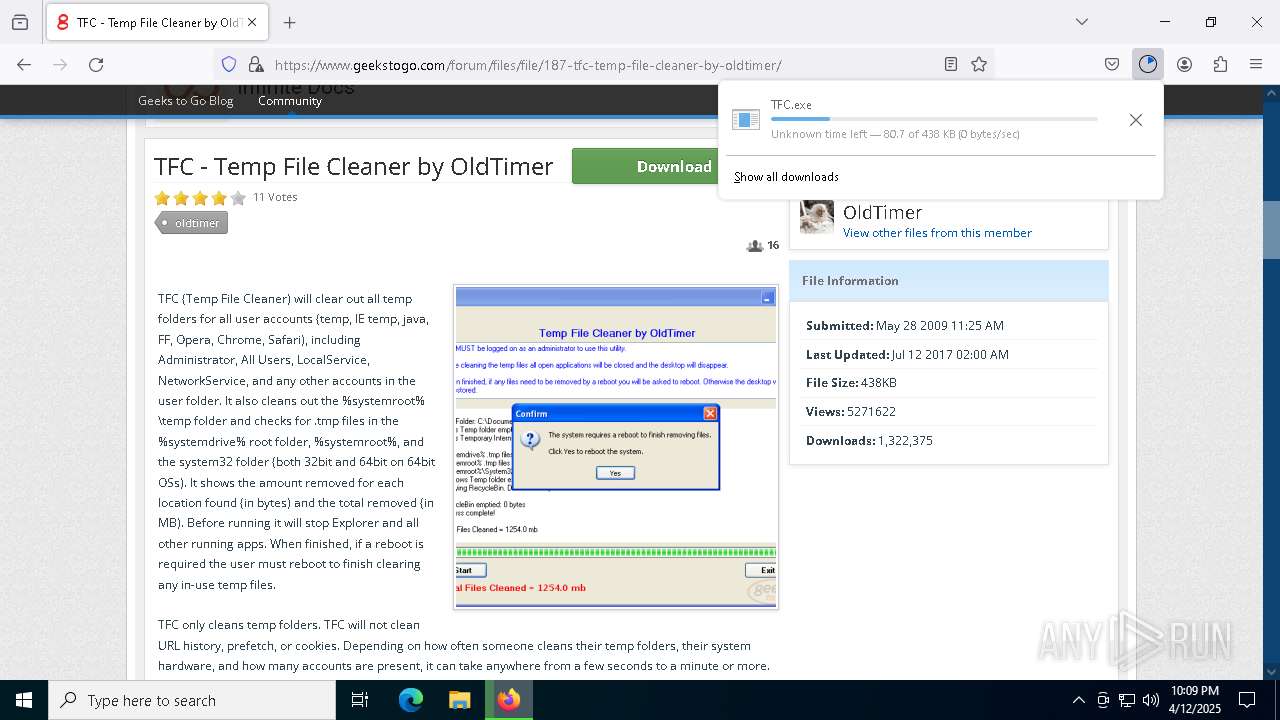Screen dimensions: 1280x720
Task: Click OldTimer author name
Action: click(x=882, y=212)
